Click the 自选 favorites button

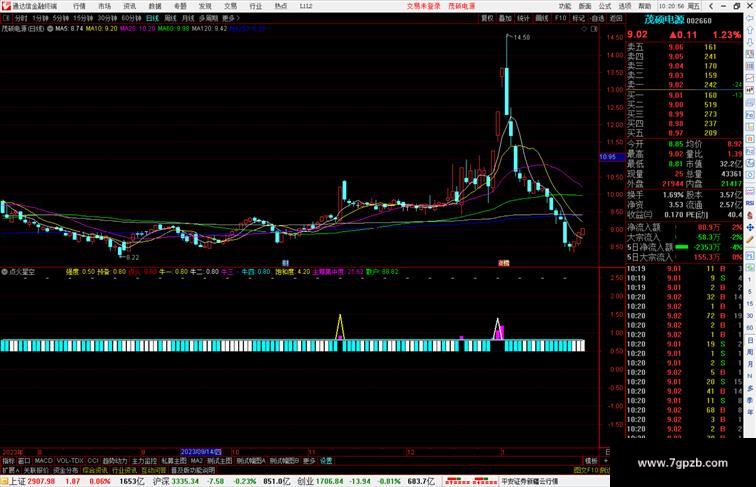pos(597,18)
